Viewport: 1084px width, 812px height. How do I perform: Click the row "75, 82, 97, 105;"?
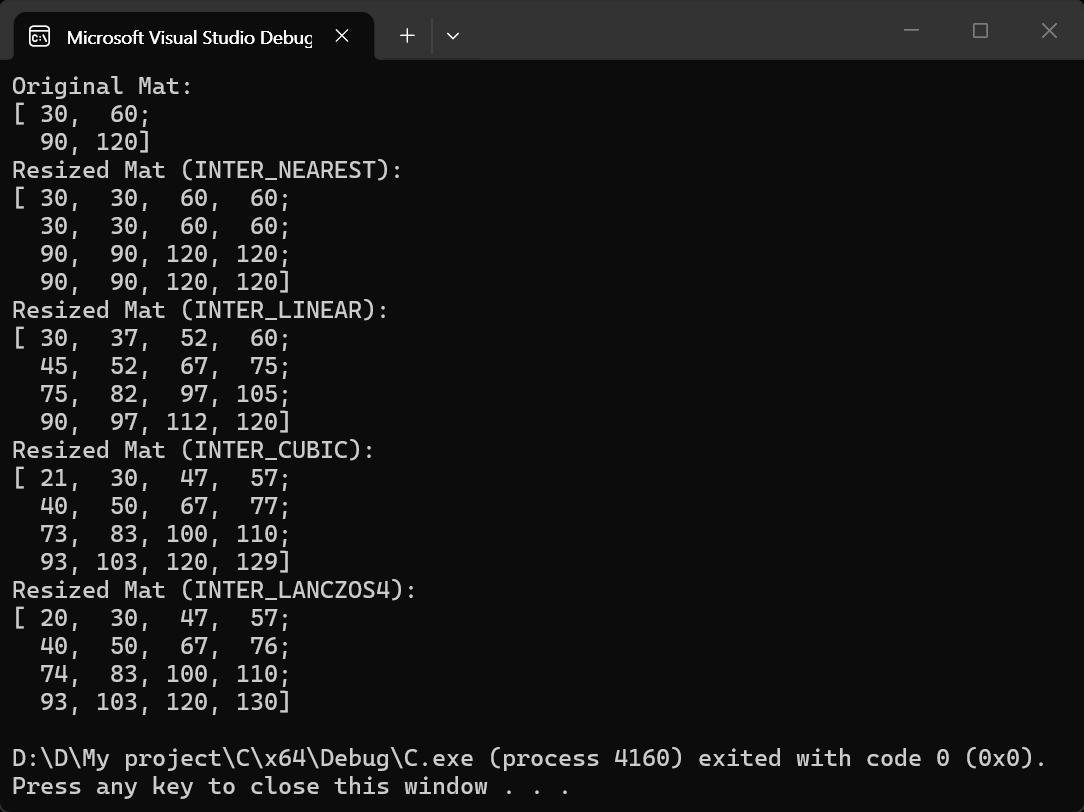[x=165, y=395]
